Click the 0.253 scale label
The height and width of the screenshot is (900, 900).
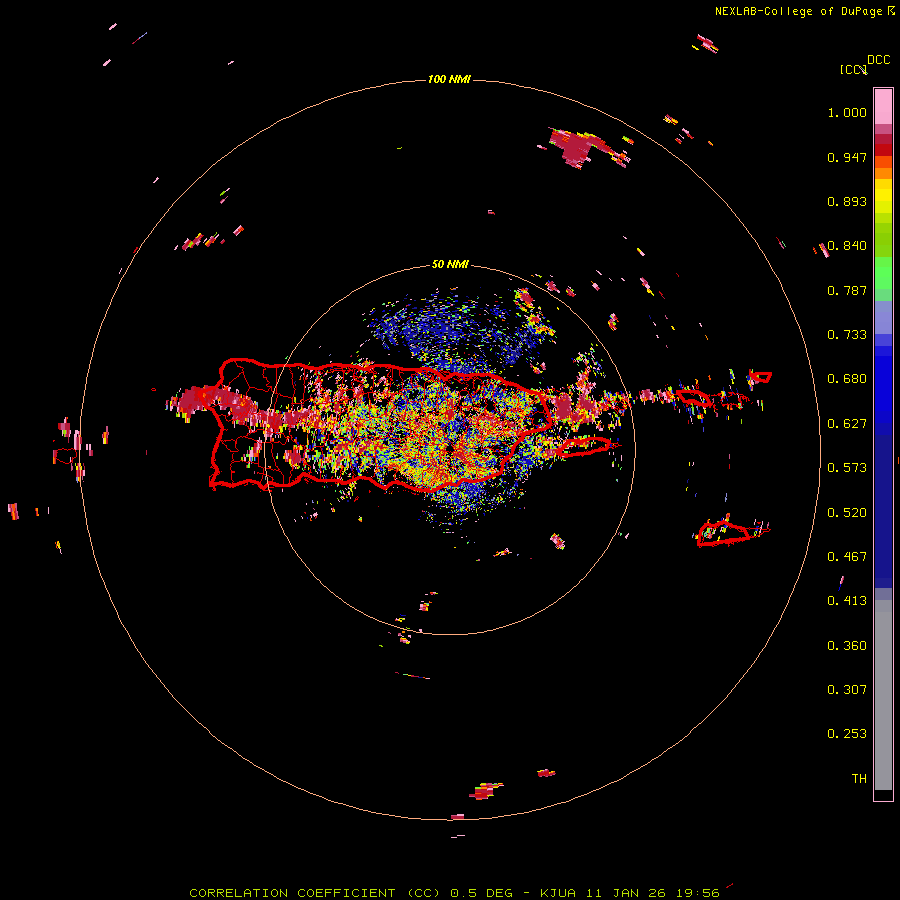pyautogui.click(x=847, y=734)
